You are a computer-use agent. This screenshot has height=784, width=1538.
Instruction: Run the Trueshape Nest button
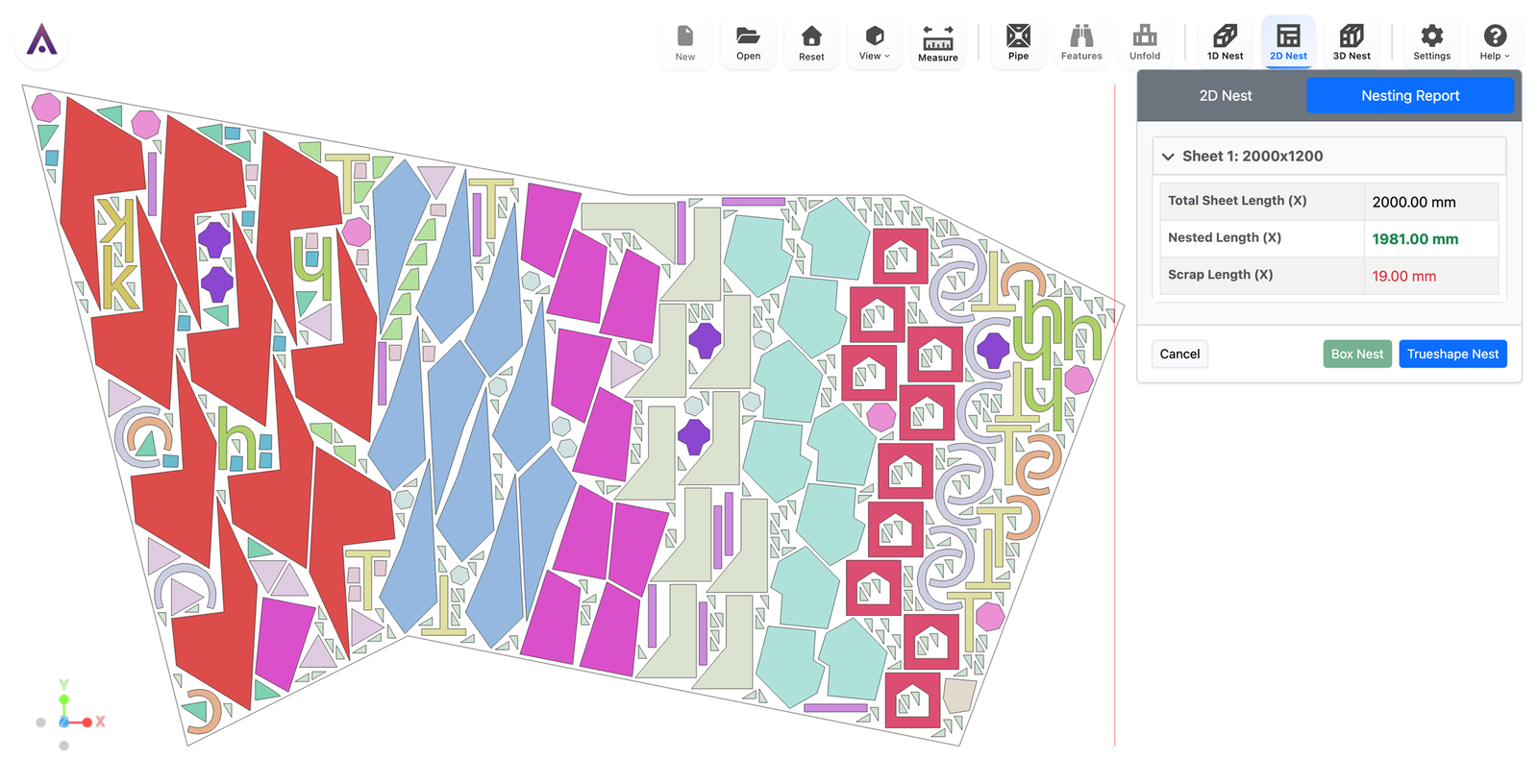pyautogui.click(x=1452, y=355)
